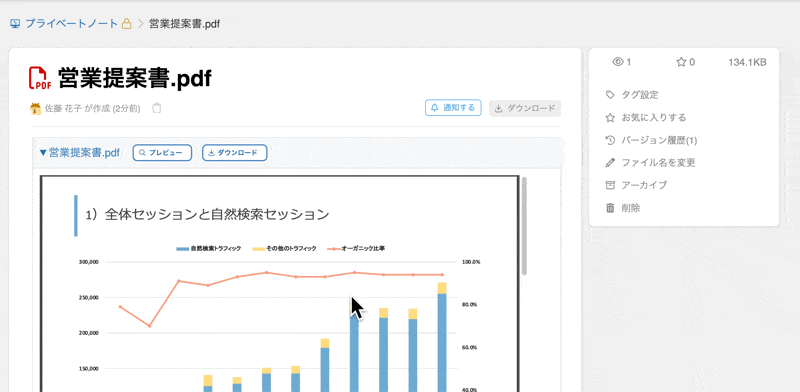Click the trash can icon
Image resolution: width=800 pixels, height=392 pixels.
point(610,208)
